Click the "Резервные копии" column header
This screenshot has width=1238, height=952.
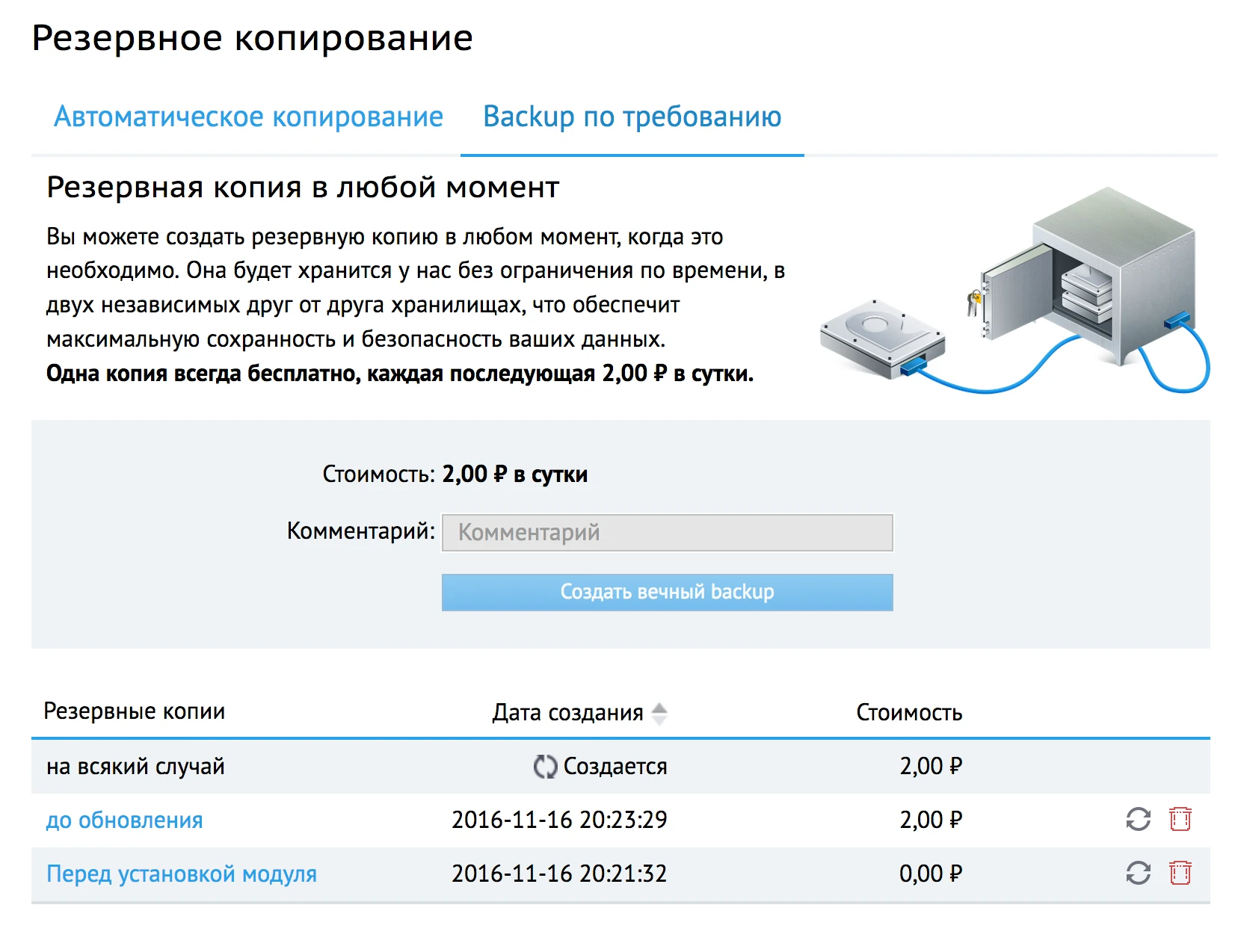pyautogui.click(x=135, y=712)
